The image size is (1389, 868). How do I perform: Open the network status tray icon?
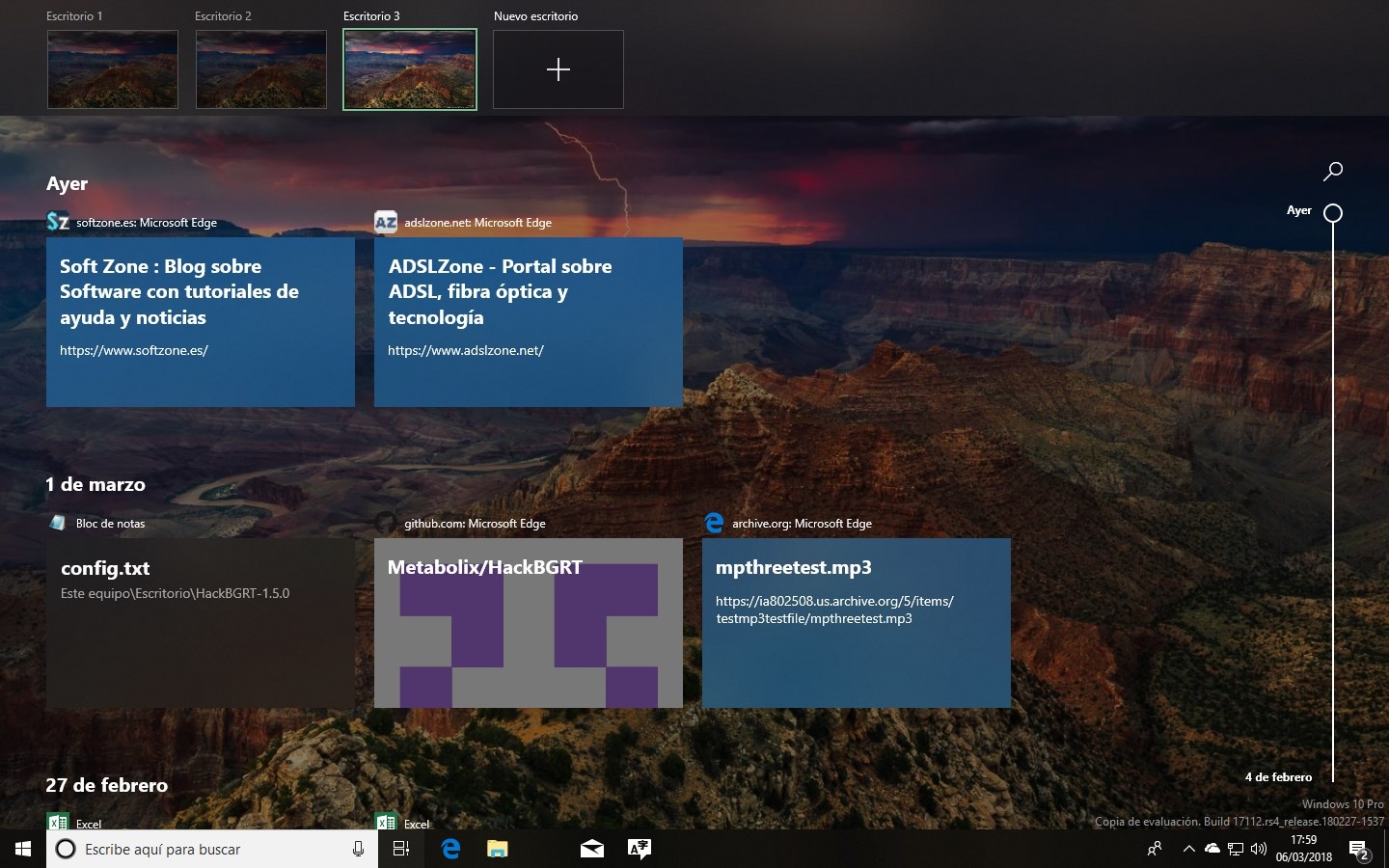coord(1236,849)
